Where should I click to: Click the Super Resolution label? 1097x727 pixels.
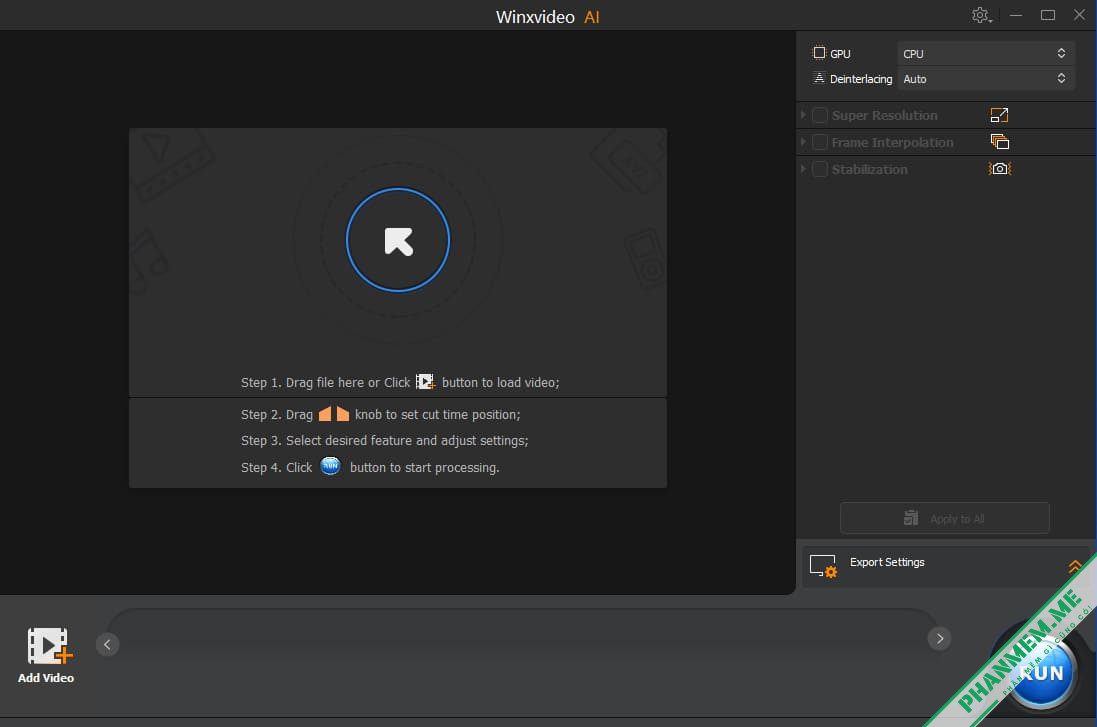point(884,115)
